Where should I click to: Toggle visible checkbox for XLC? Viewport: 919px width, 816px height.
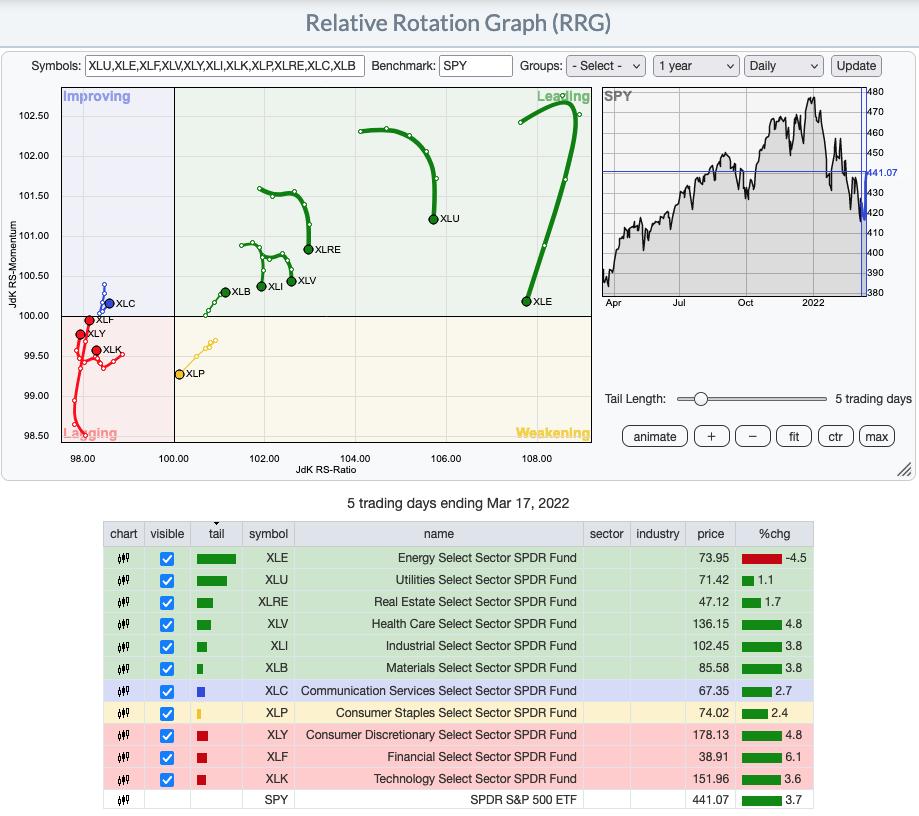coord(167,692)
